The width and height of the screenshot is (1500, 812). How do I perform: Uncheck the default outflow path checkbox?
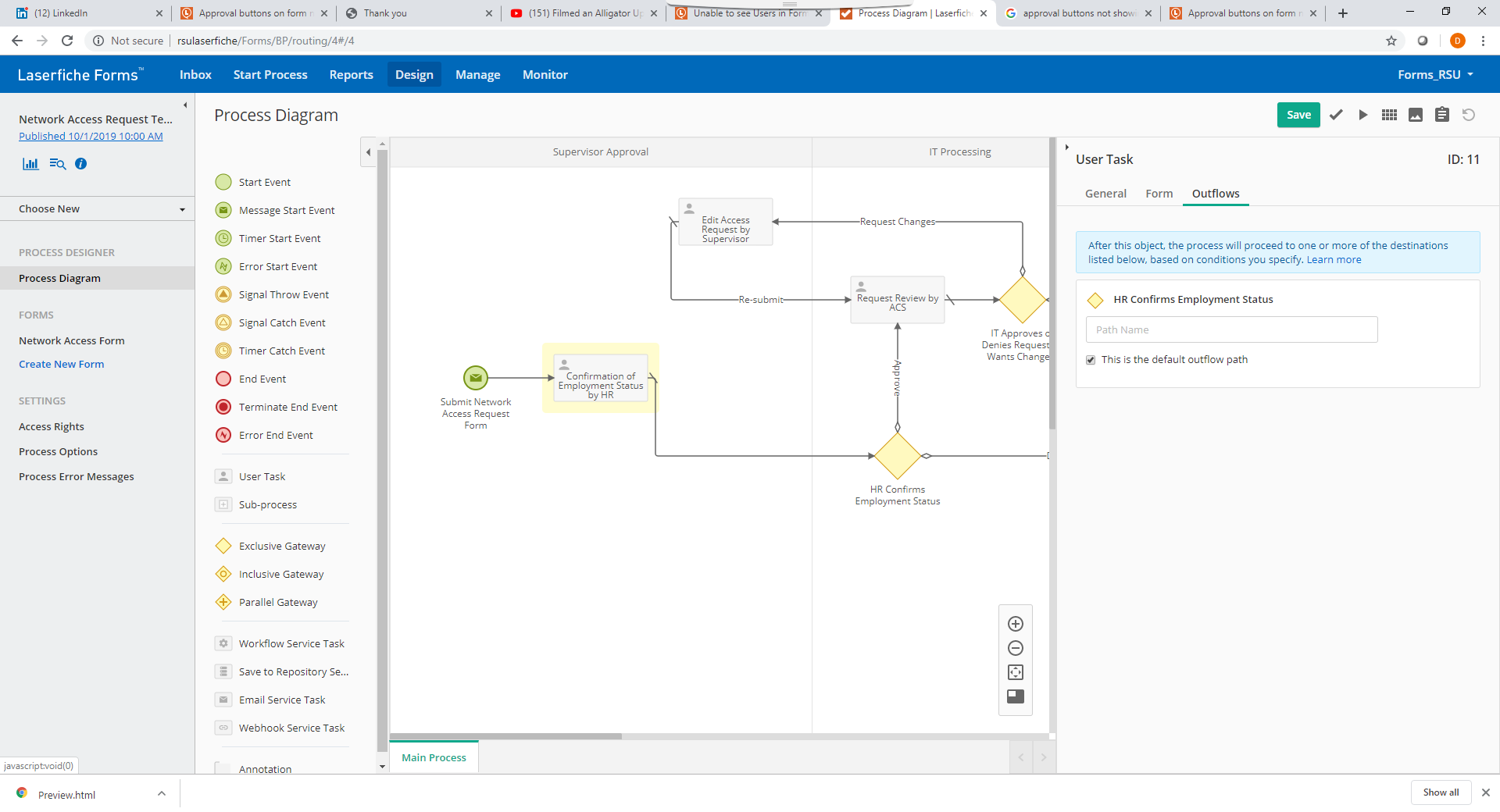[1091, 360]
